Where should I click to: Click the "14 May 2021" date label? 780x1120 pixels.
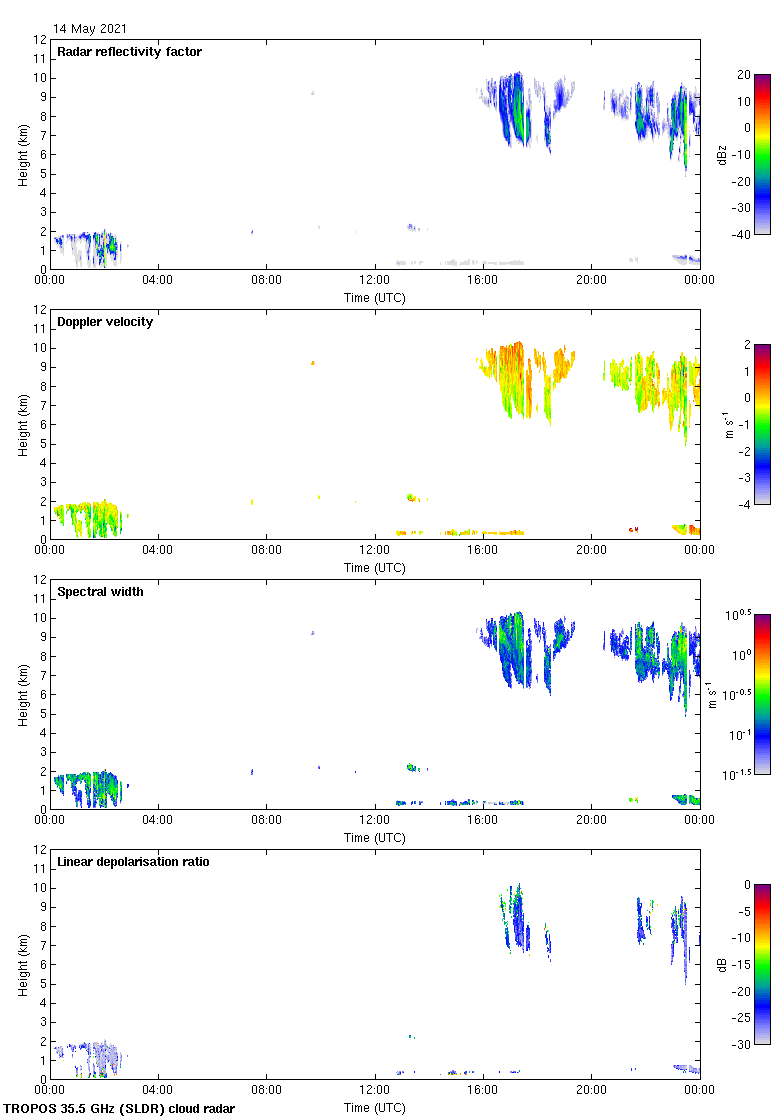tap(90, 29)
